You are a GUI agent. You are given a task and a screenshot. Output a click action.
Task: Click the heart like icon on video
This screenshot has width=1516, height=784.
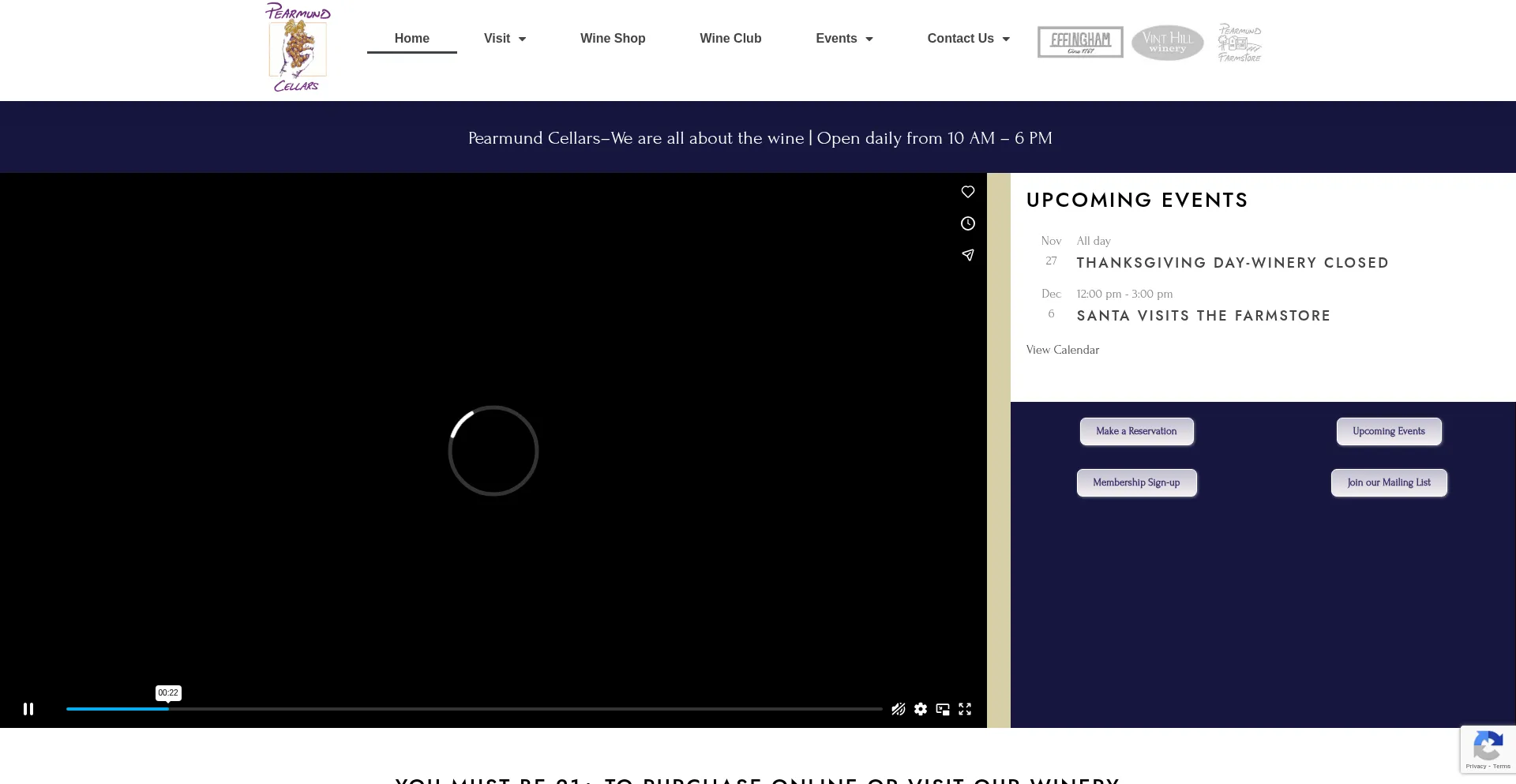tap(967, 192)
